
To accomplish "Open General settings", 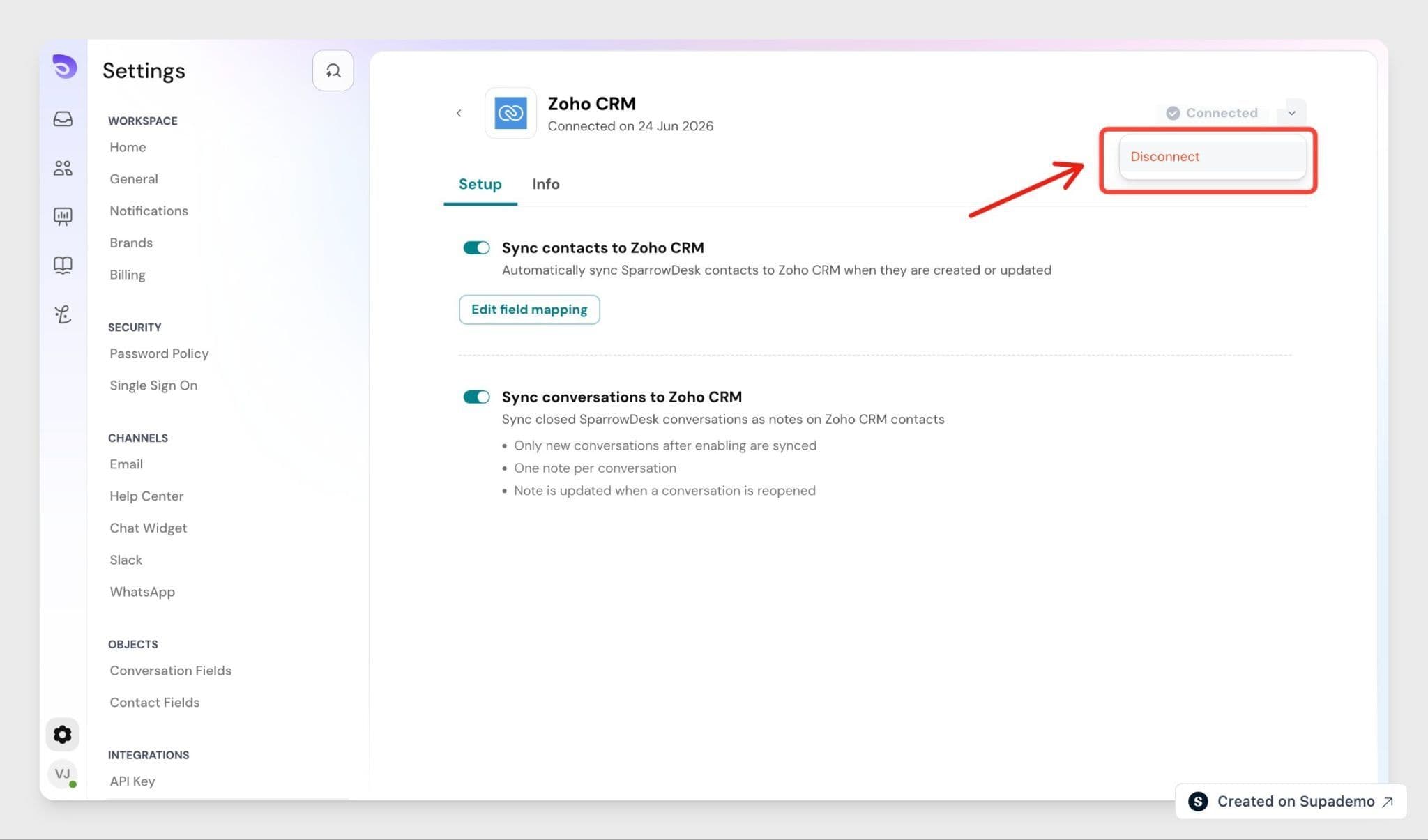I will [x=134, y=179].
